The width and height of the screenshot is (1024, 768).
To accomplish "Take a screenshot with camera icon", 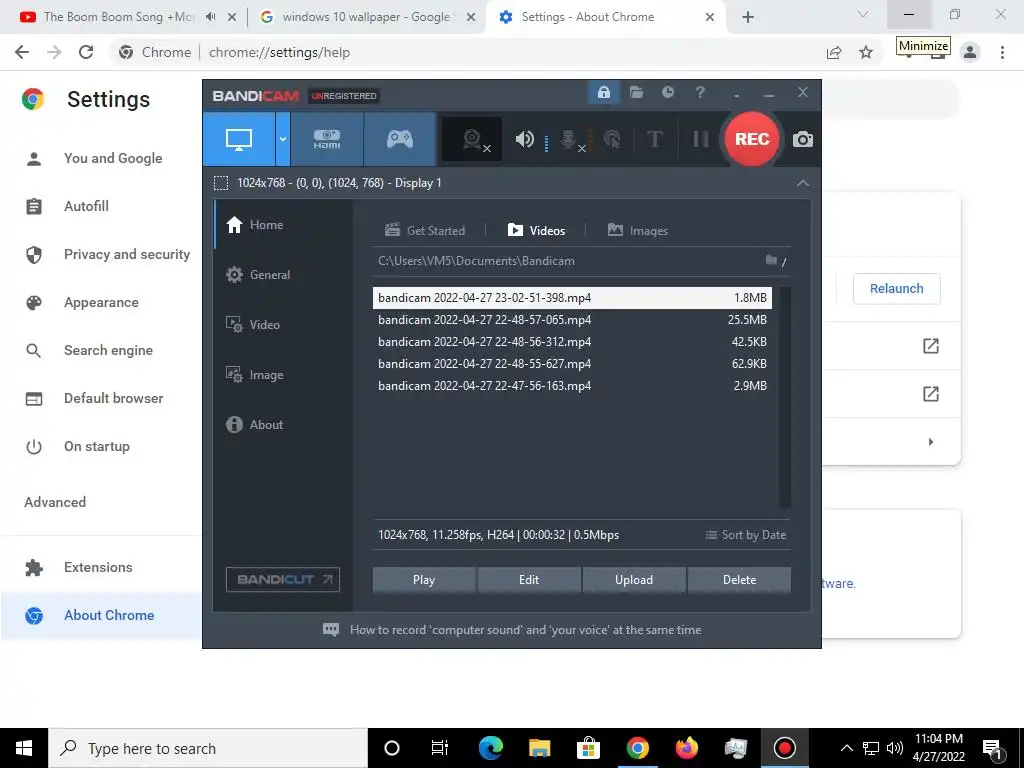I will [803, 139].
